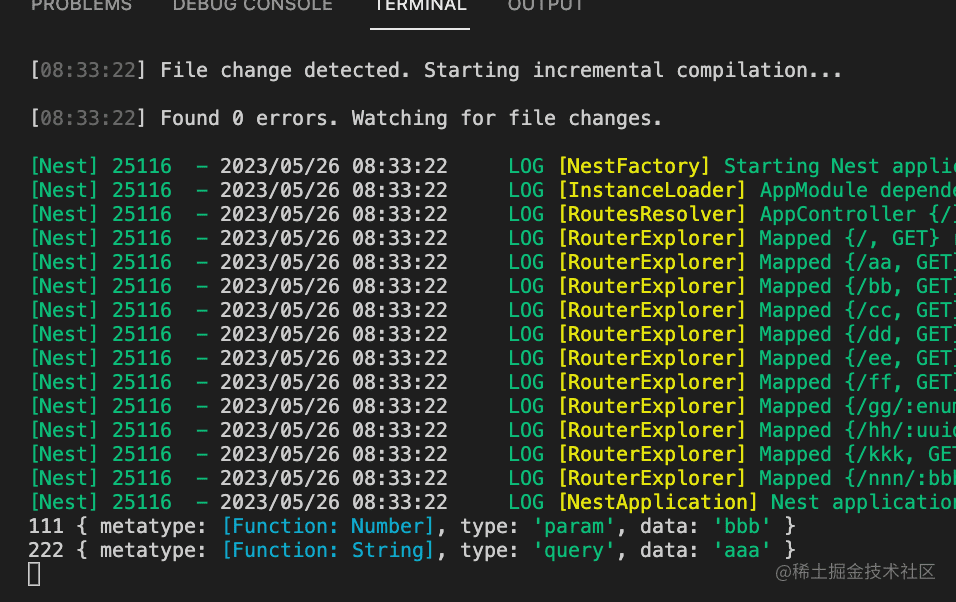Image resolution: width=956 pixels, height=602 pixels.
Task: Click the 'aaa' data value
Action: pos(742,550)
